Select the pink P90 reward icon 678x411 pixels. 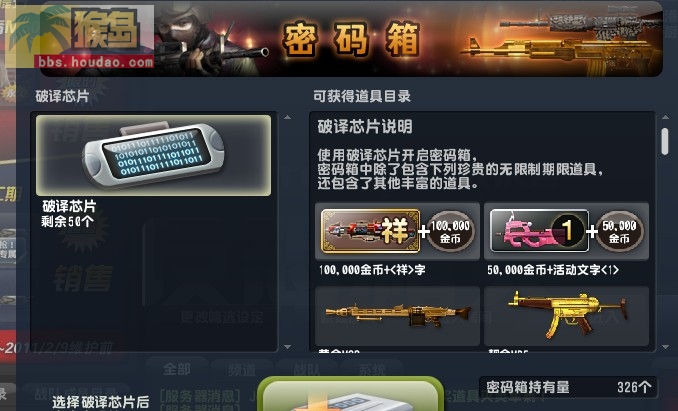coord(539,231)
